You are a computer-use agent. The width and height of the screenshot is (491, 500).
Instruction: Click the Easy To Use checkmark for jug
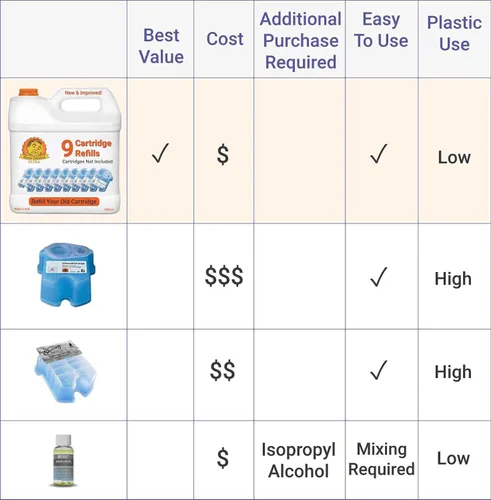[379, 154]
